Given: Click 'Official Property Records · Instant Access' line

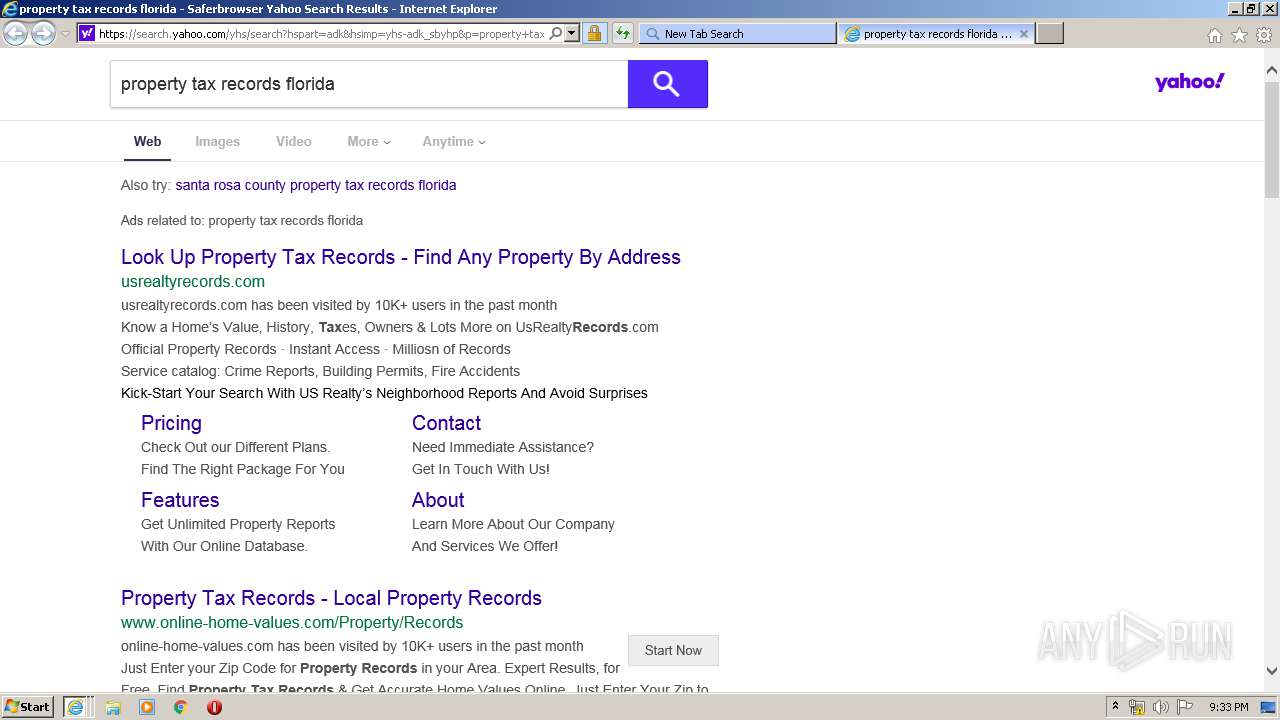Looking at the screenshot, I should pyautogui.click(x=316, y=349).
